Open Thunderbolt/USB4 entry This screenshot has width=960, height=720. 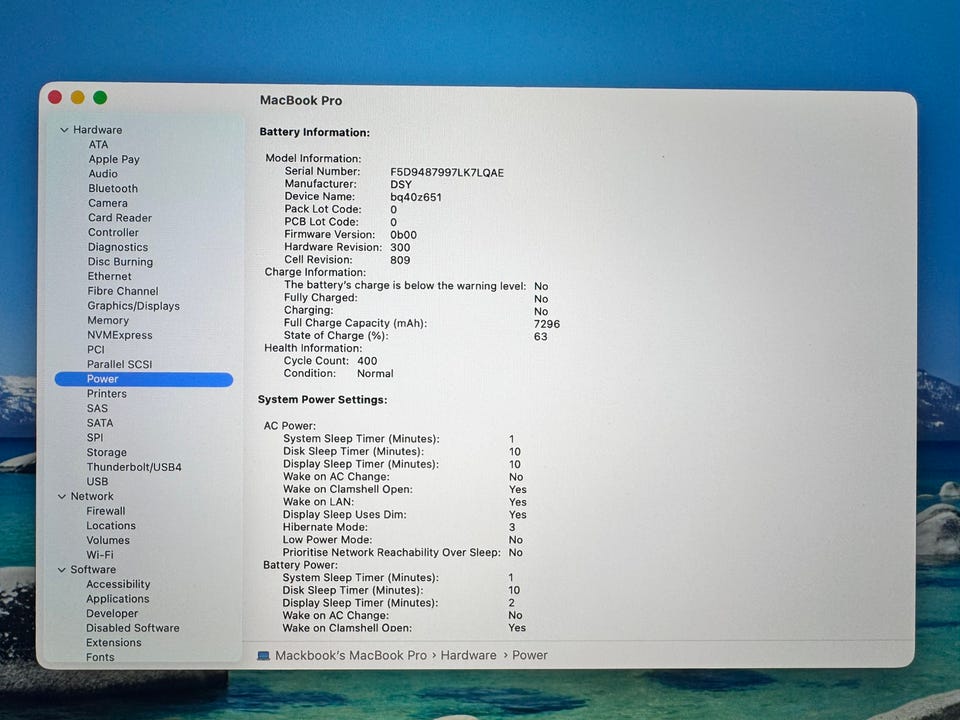(134, 468)
